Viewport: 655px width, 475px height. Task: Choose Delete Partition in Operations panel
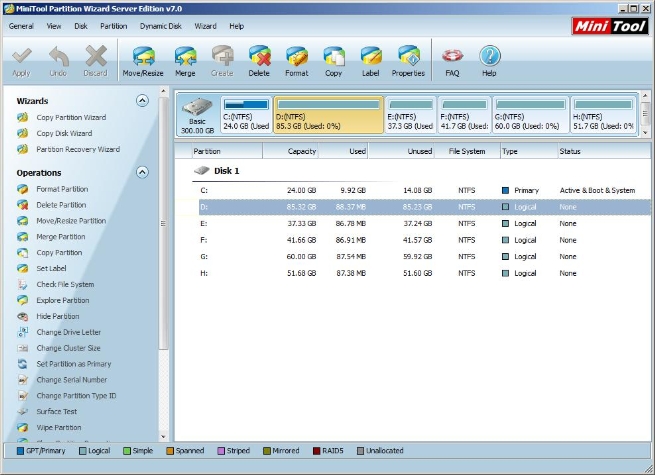pyautogui.click(x=61, y=205)
